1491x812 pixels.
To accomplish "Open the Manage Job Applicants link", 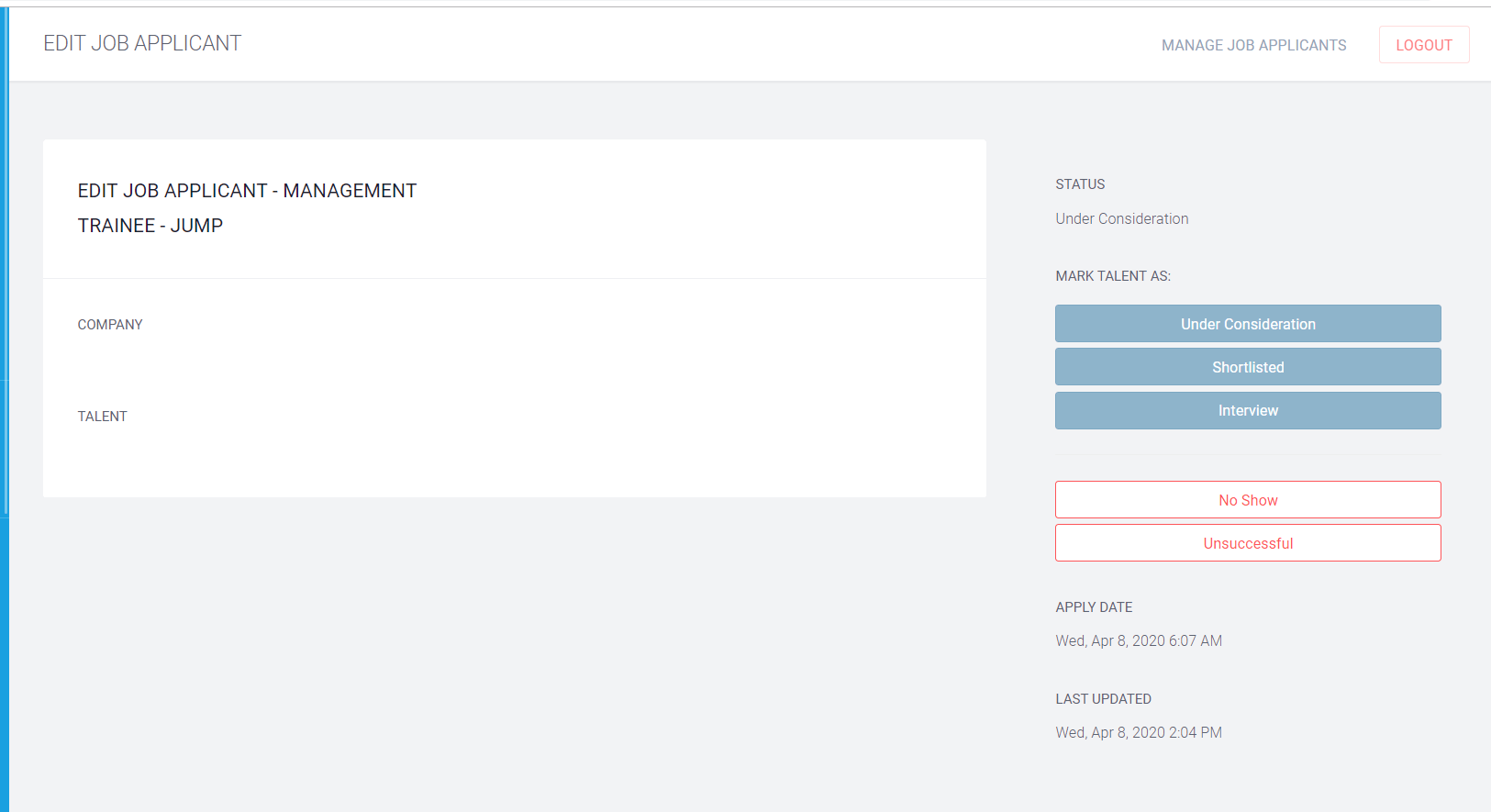I will coord(1253,45).
